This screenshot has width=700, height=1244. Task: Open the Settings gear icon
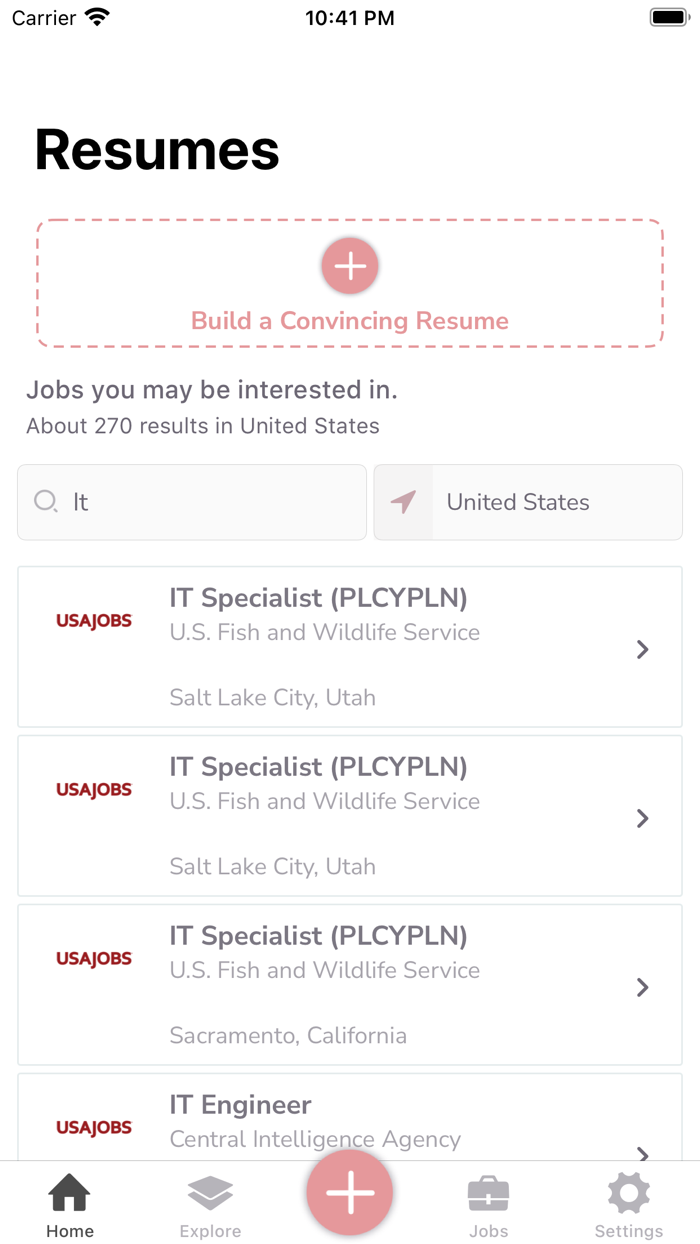tap(628, 1192)
